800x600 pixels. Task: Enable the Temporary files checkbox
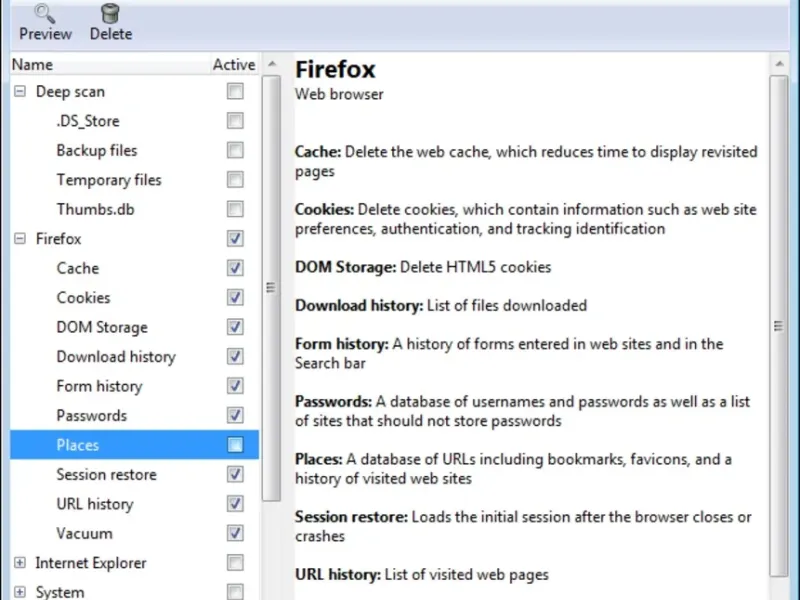pos(235,180)
